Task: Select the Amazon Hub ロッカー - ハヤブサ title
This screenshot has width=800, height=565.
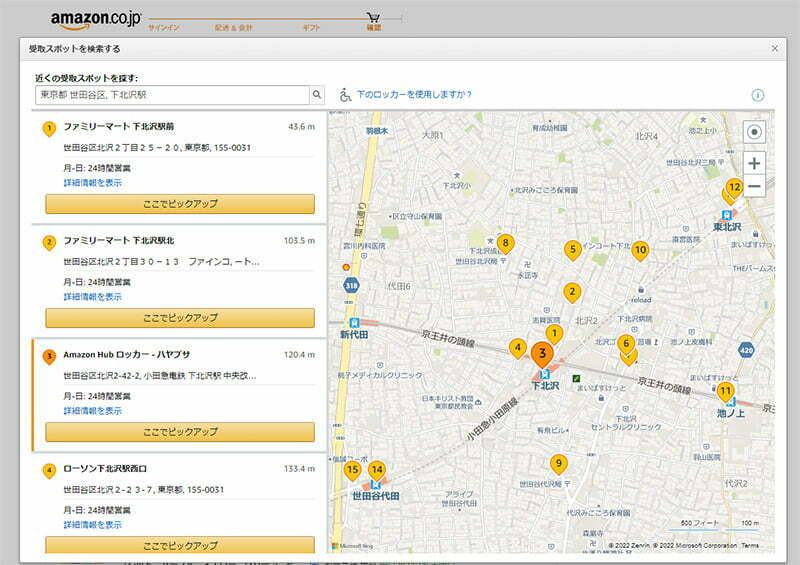Action: pyautogui.click(x=127, y=355)
